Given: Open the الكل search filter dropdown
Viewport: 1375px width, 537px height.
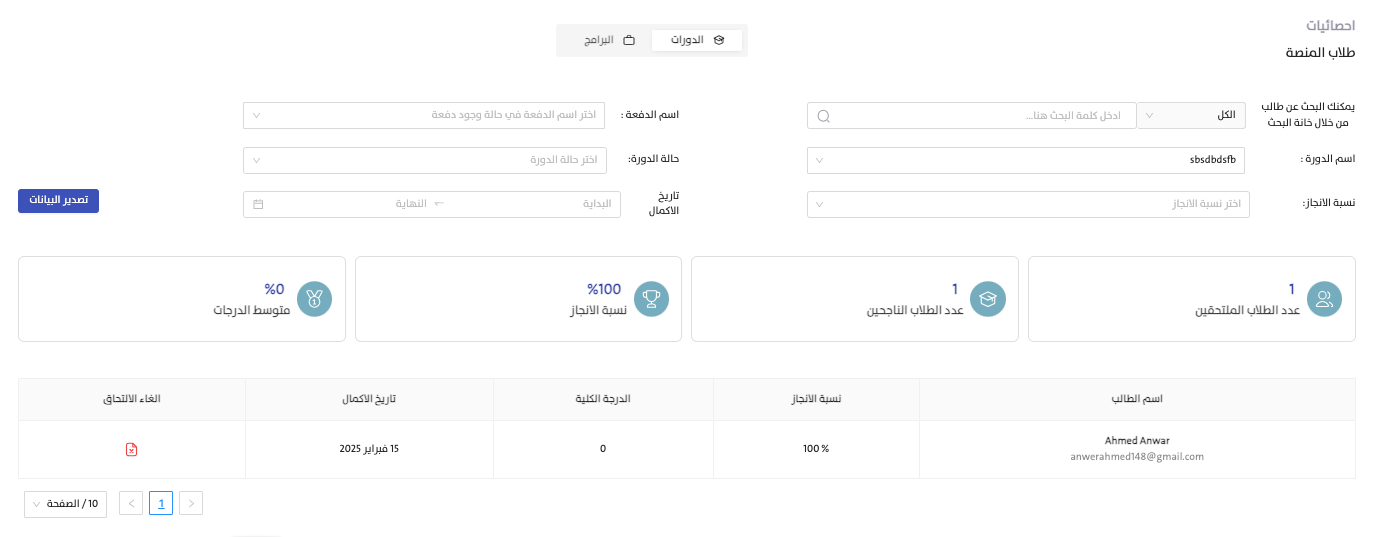Looking at the screenshot, I should 1193,115.
